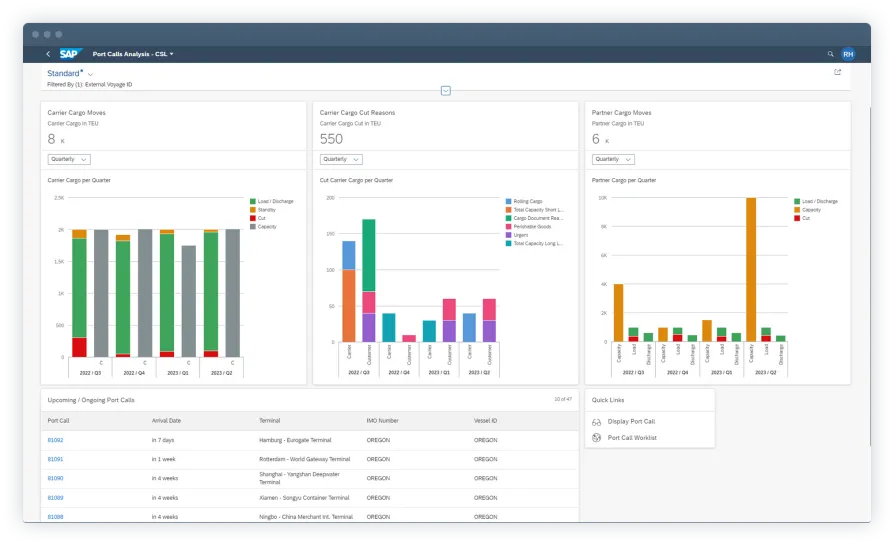This screenshot has width=894, height=545.
Task: Open port call 81092 link
Action: (55, 440)
